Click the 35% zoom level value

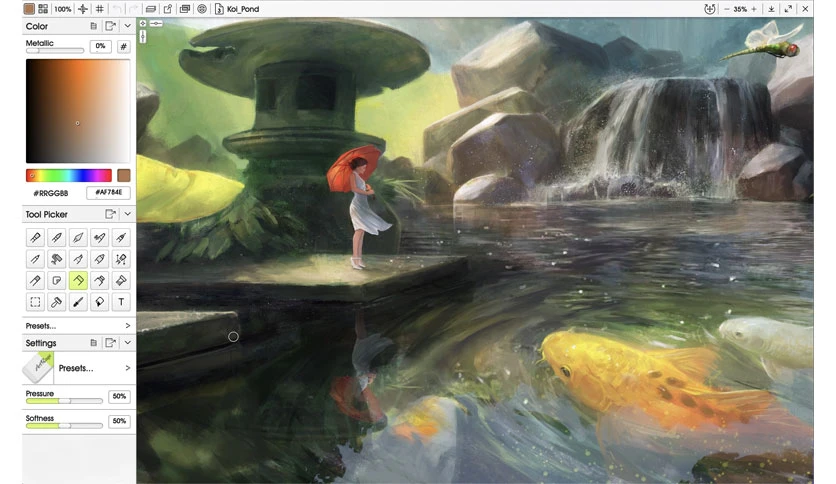[x=740, y=9]
